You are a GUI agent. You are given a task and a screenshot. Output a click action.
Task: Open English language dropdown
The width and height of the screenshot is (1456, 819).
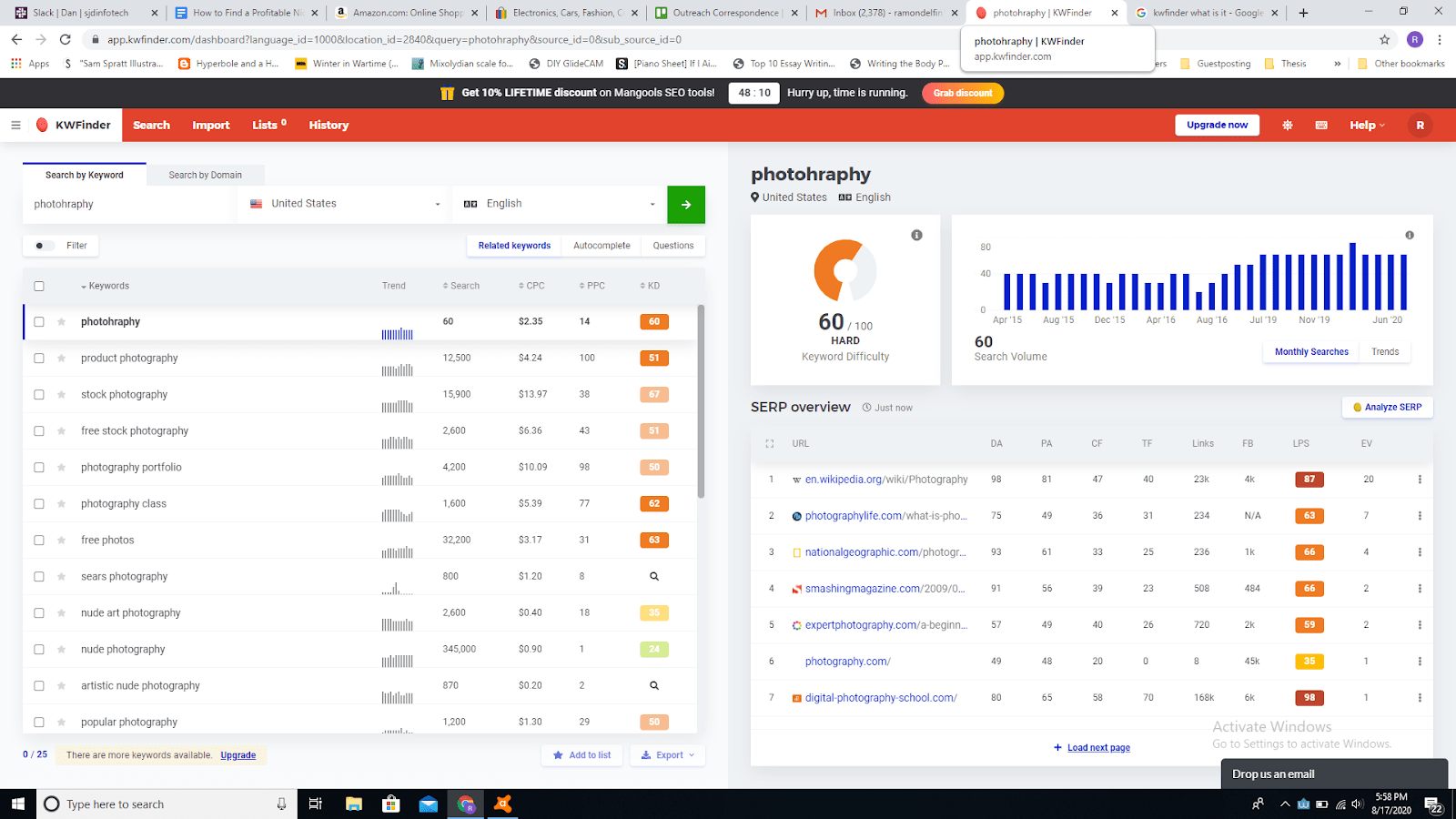[560, 204]
